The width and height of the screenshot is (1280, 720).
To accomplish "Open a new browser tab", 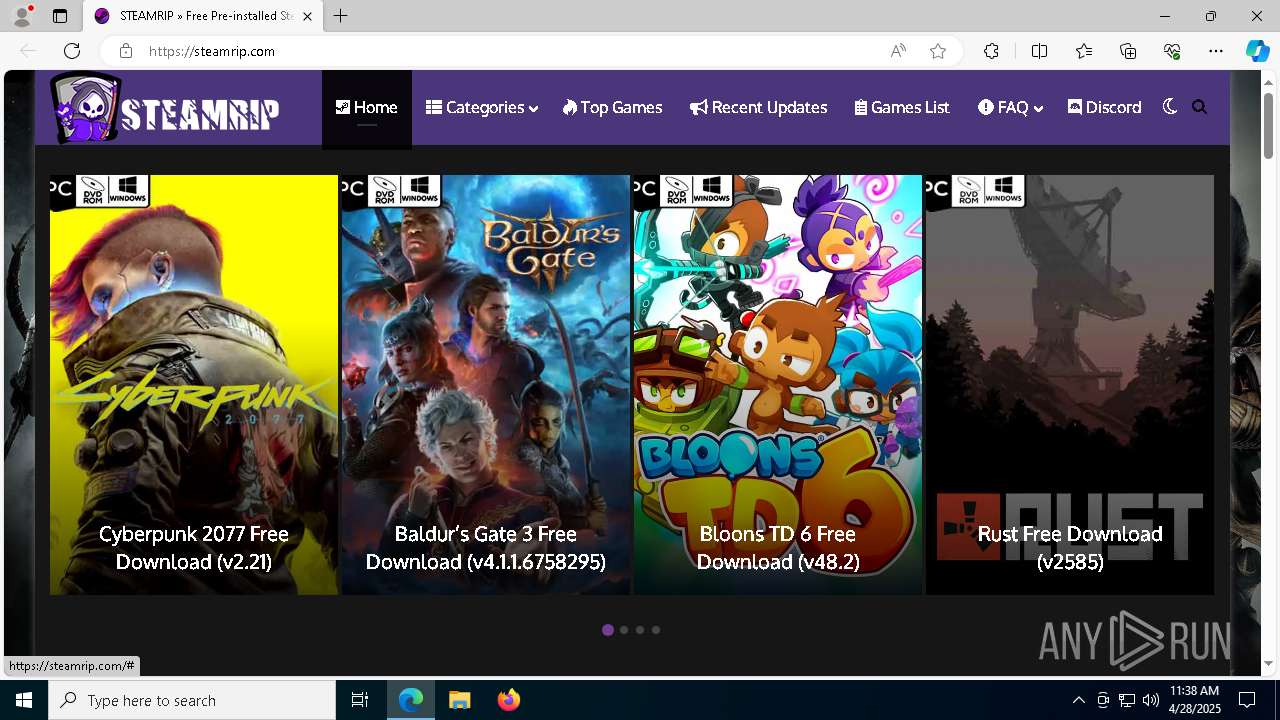I will point(341,16).
